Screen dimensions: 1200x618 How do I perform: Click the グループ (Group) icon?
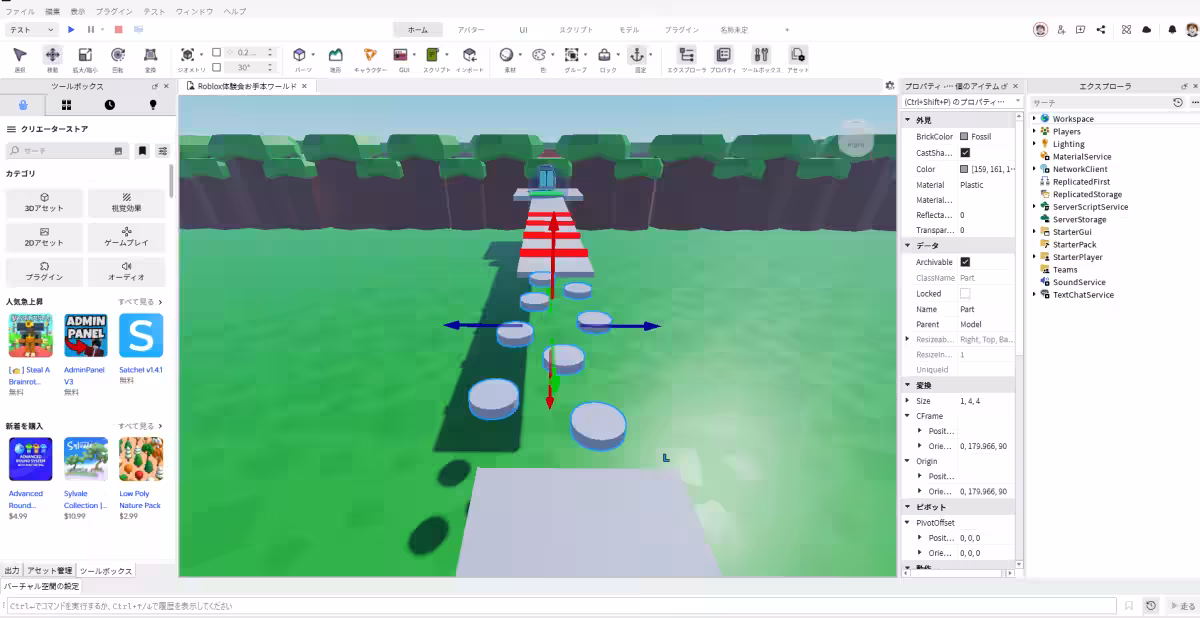(571, 55)
